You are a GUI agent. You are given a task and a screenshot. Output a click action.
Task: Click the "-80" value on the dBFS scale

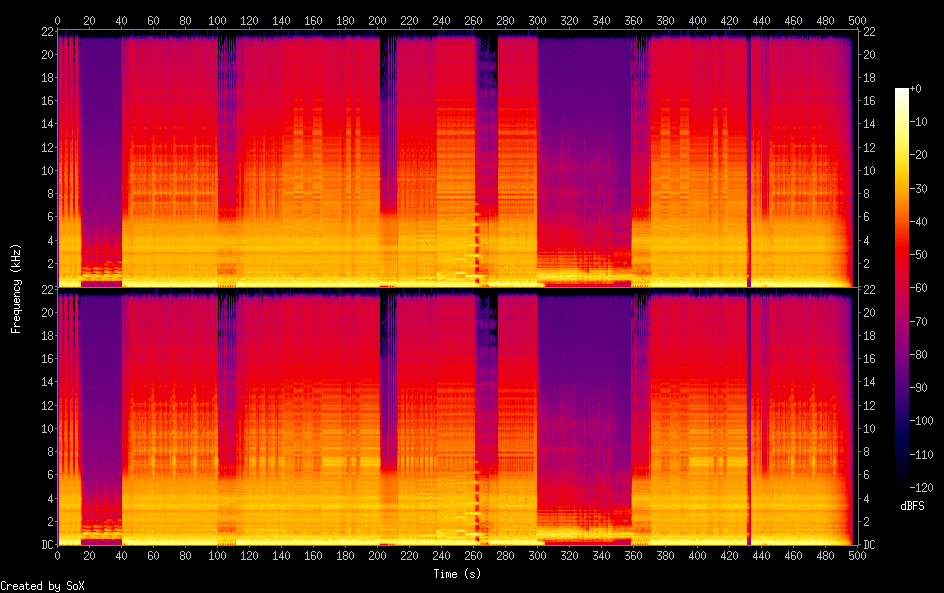(x=918, y=355)
